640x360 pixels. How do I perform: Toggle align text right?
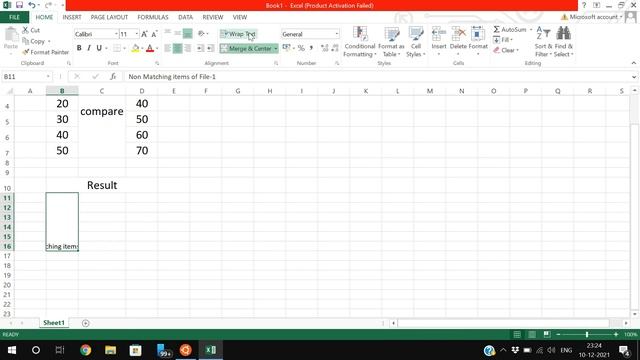187,48
